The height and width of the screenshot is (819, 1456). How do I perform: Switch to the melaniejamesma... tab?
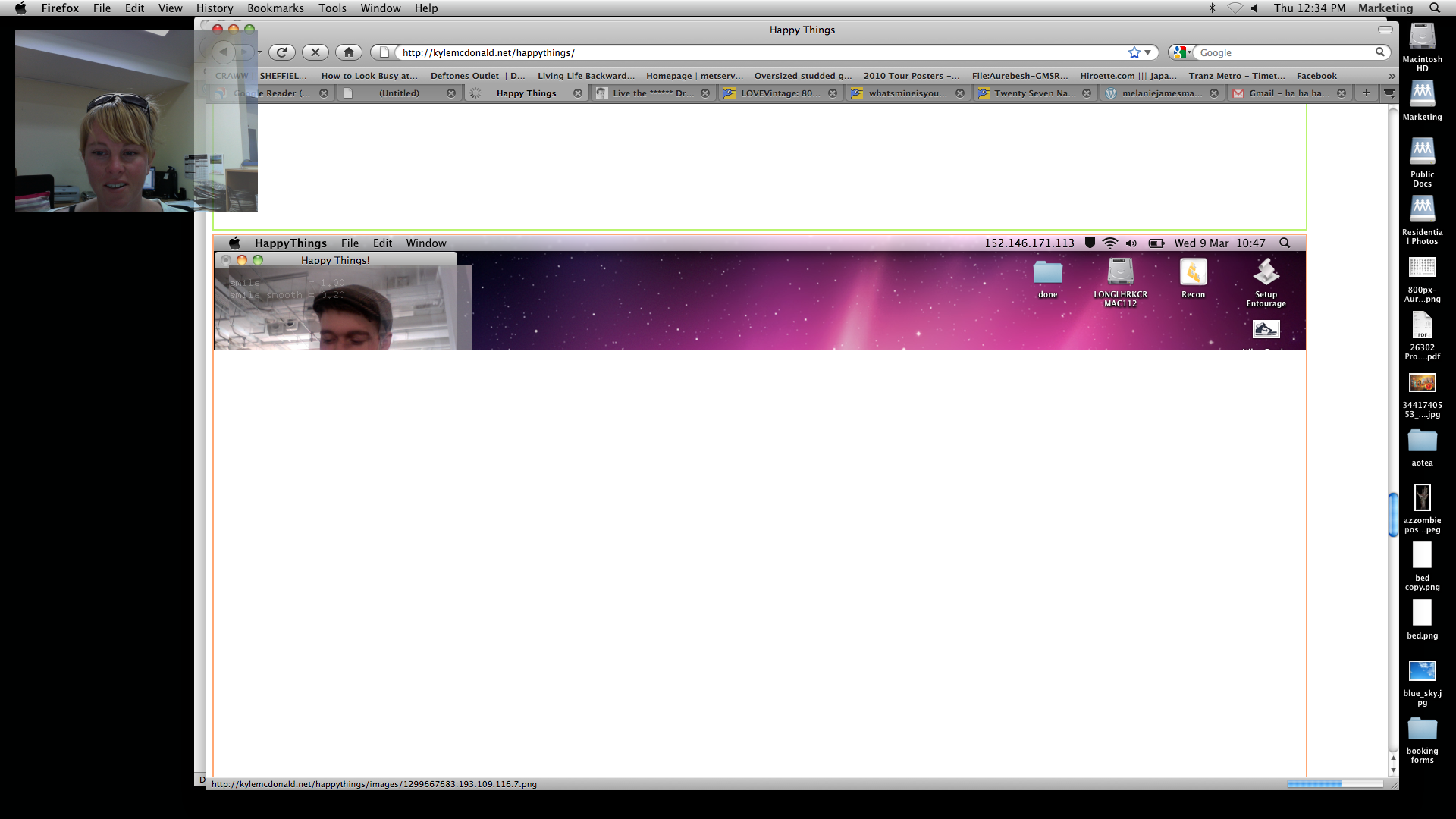click(x=1162, y=93)
